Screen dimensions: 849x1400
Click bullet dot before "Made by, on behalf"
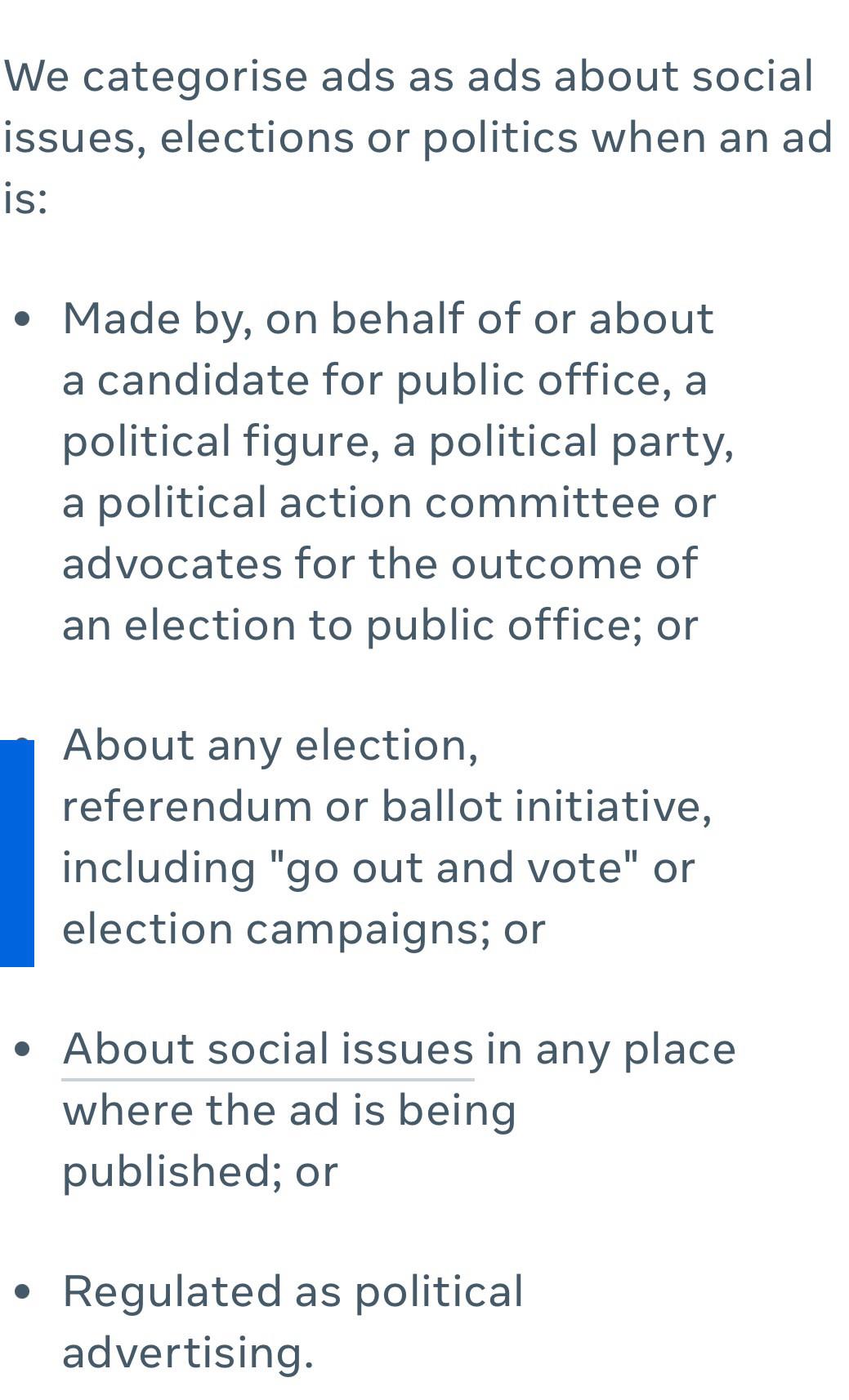click(24, 319)
